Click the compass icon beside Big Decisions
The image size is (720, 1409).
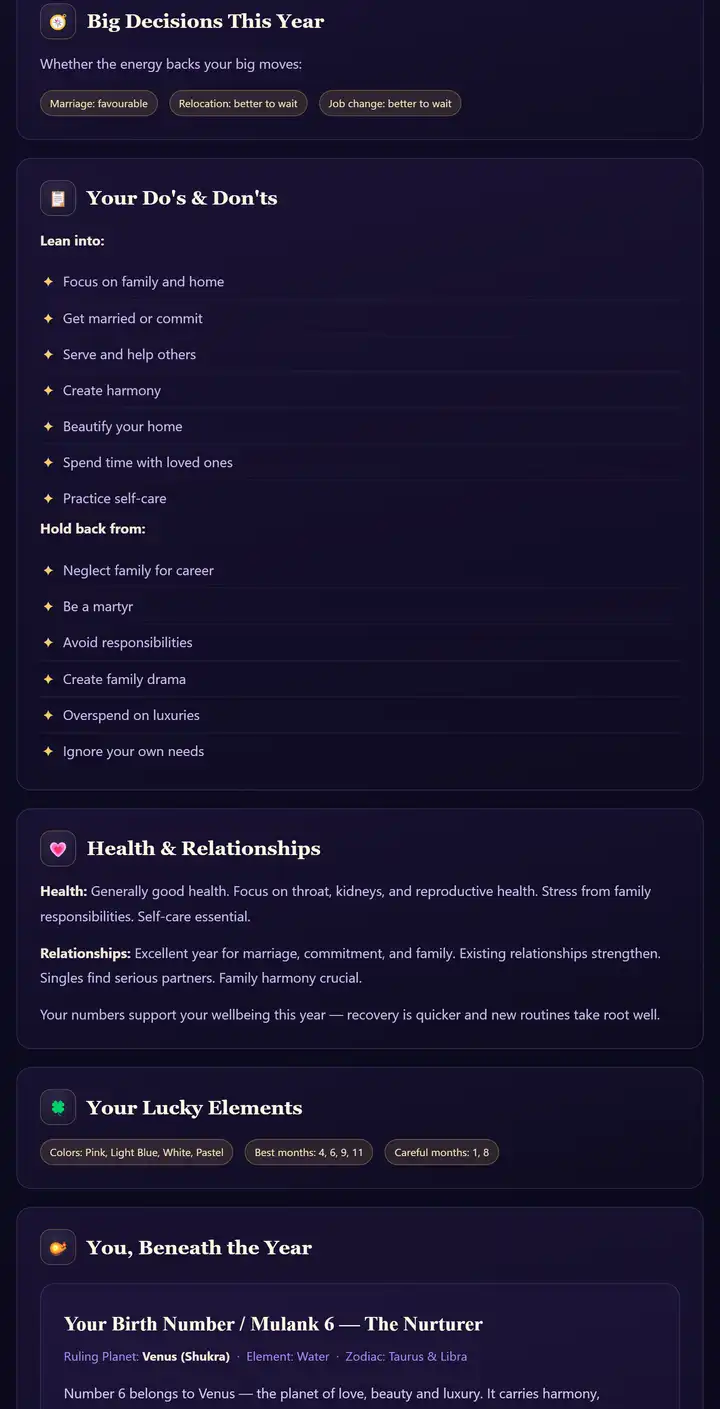point(58,22)
